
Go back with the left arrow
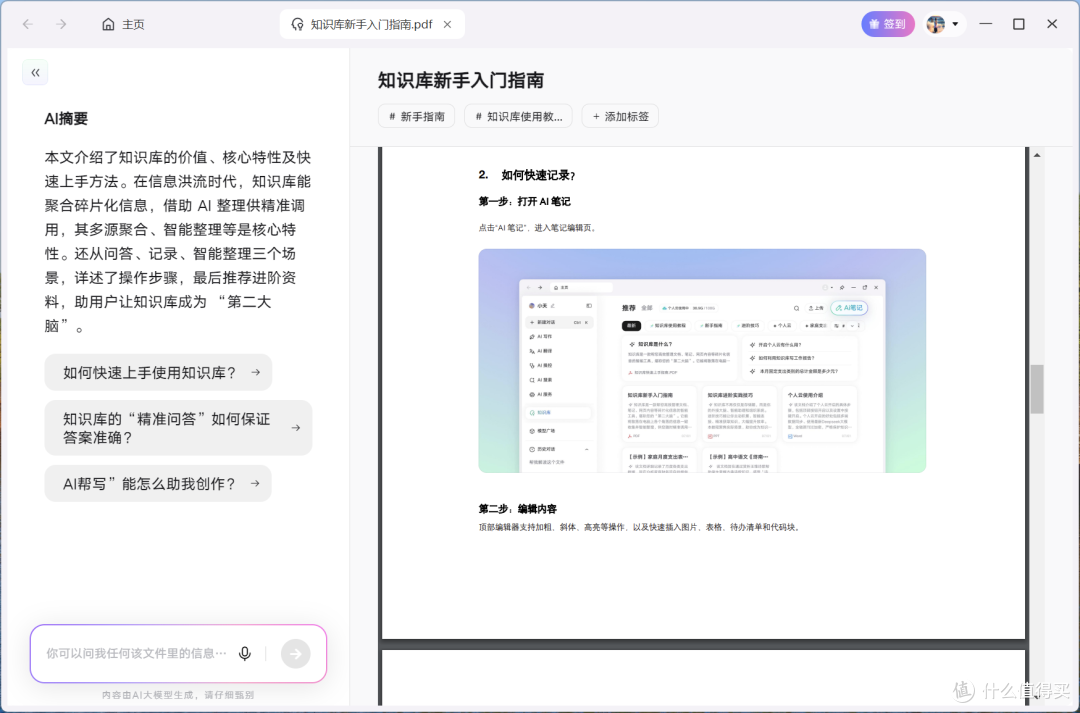pos(28,24)
